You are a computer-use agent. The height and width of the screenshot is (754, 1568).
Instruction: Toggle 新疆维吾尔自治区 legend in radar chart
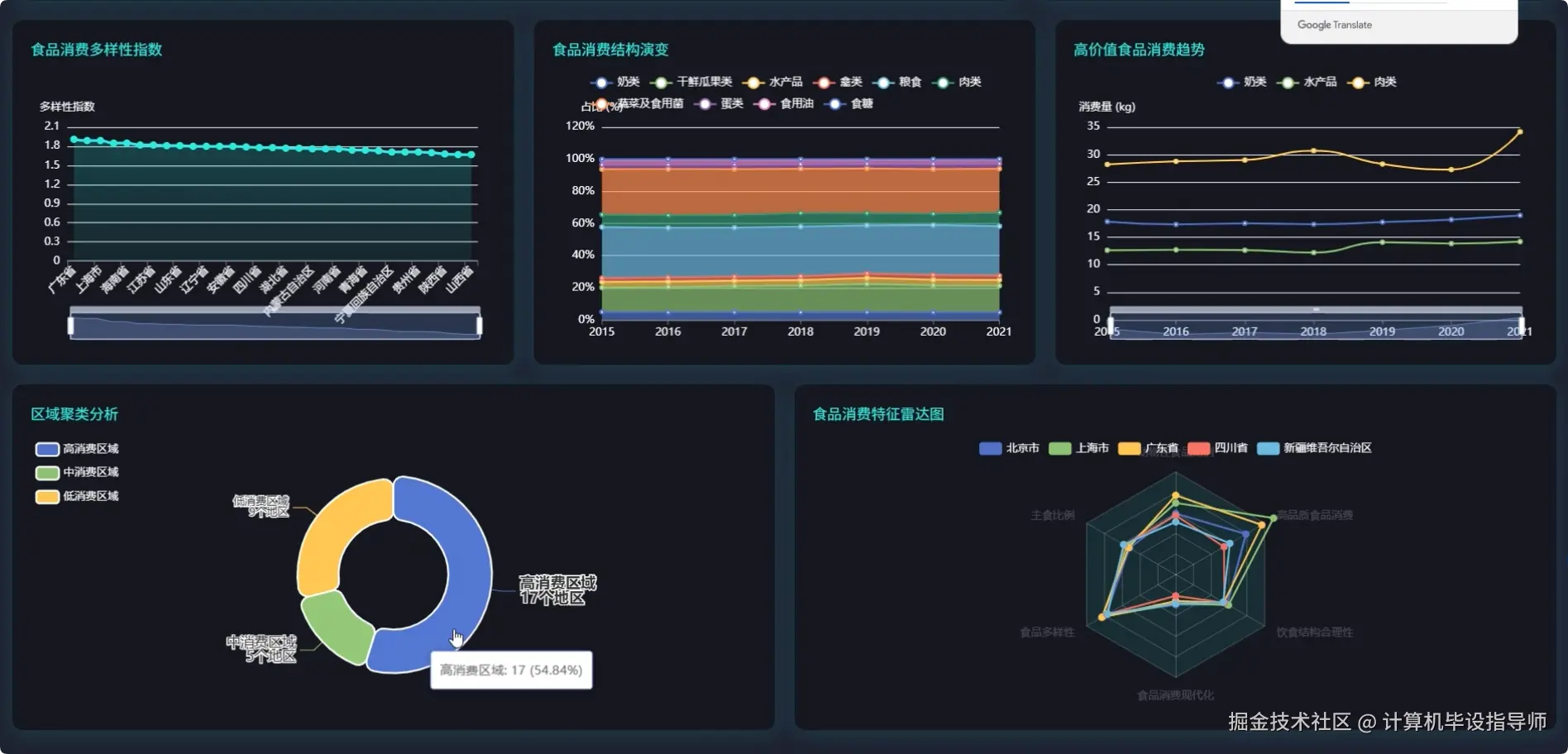click(x=1314, y=448)
